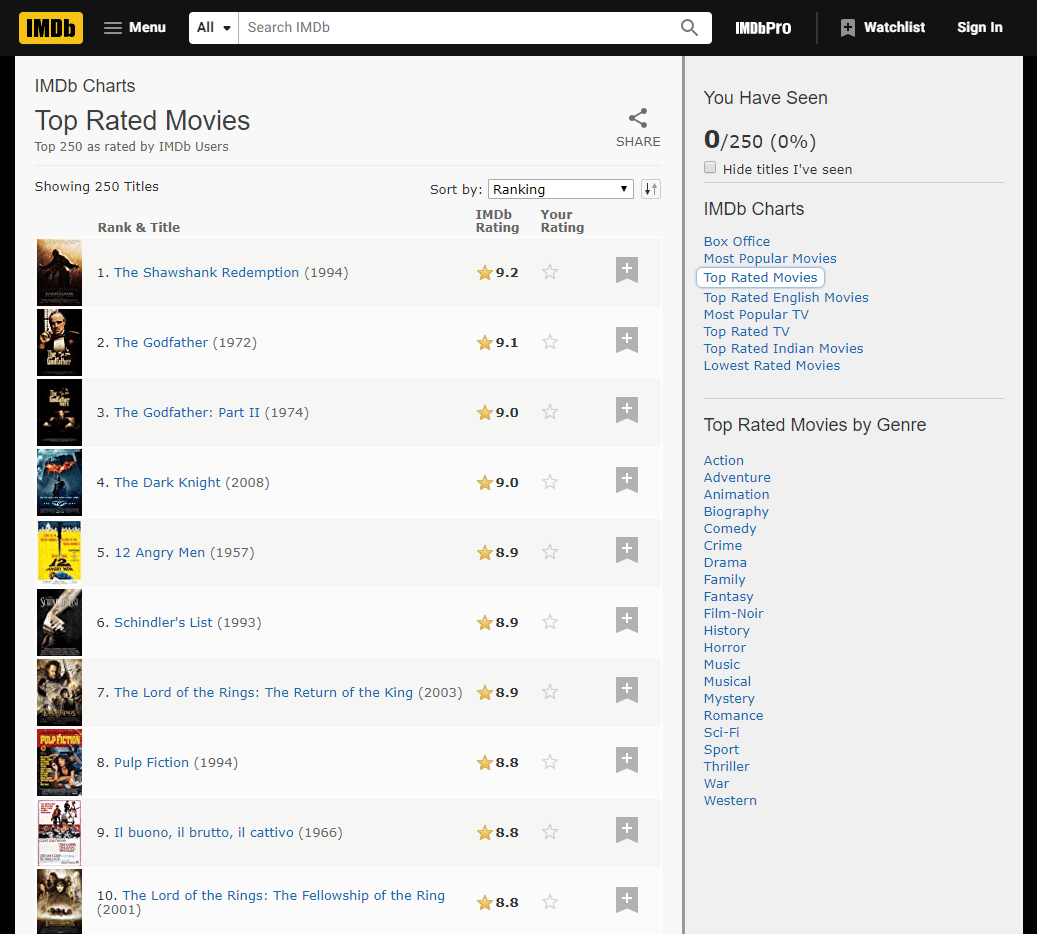
Task: Browse Animation genre
Action: [736, 495]
